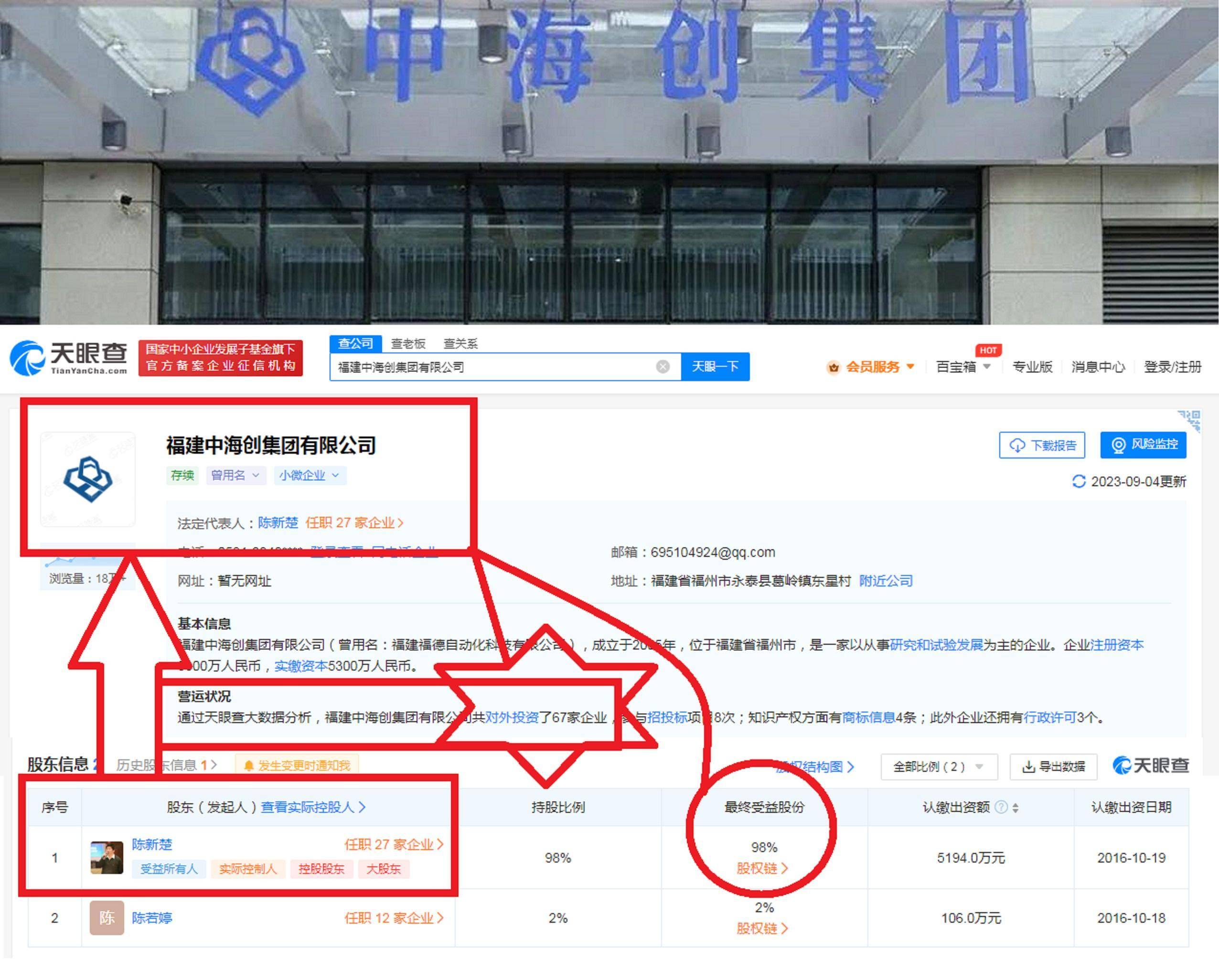This screenshot has height=980, width=1219.
Task: Click the 实缴资本 link
Action: (x=301, y=666)
